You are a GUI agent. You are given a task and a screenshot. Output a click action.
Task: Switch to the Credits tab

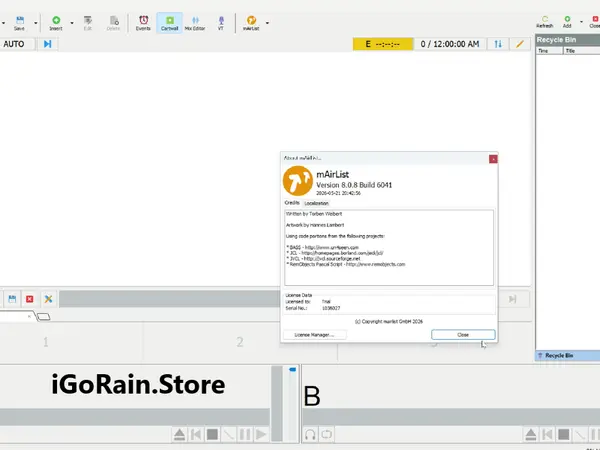292,203
